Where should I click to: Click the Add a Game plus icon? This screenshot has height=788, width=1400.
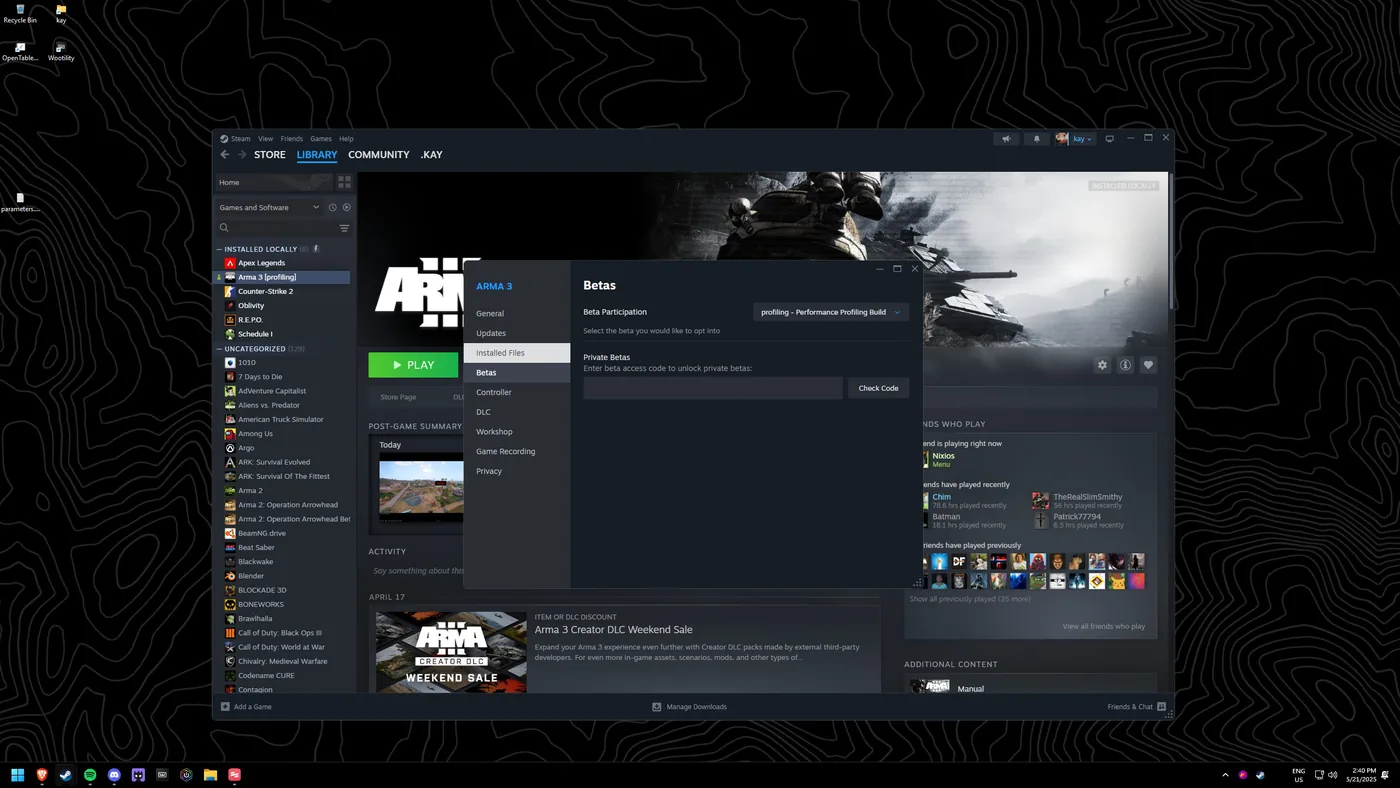[x=225, y=706]
